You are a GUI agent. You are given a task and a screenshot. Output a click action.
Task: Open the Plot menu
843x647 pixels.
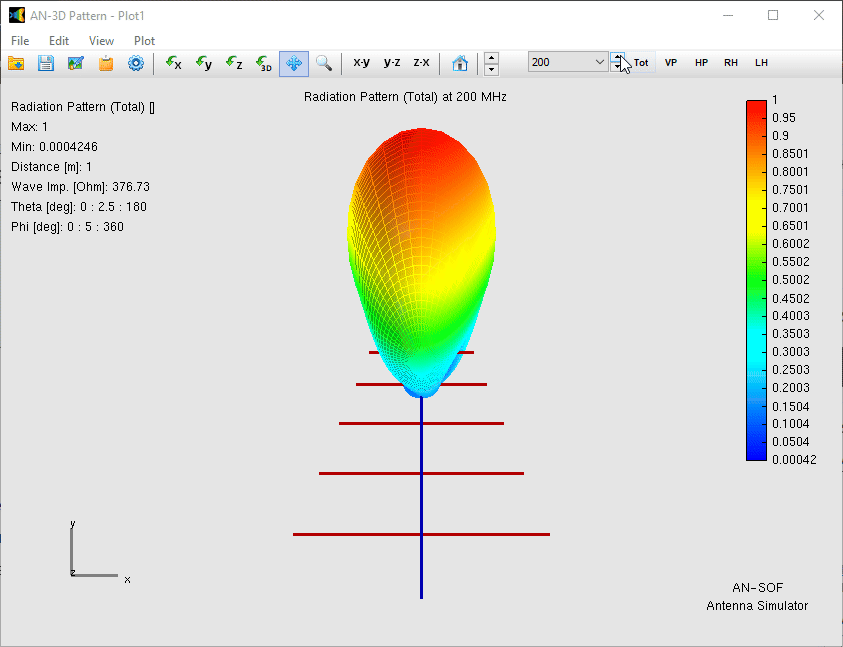tap(144, 41)
